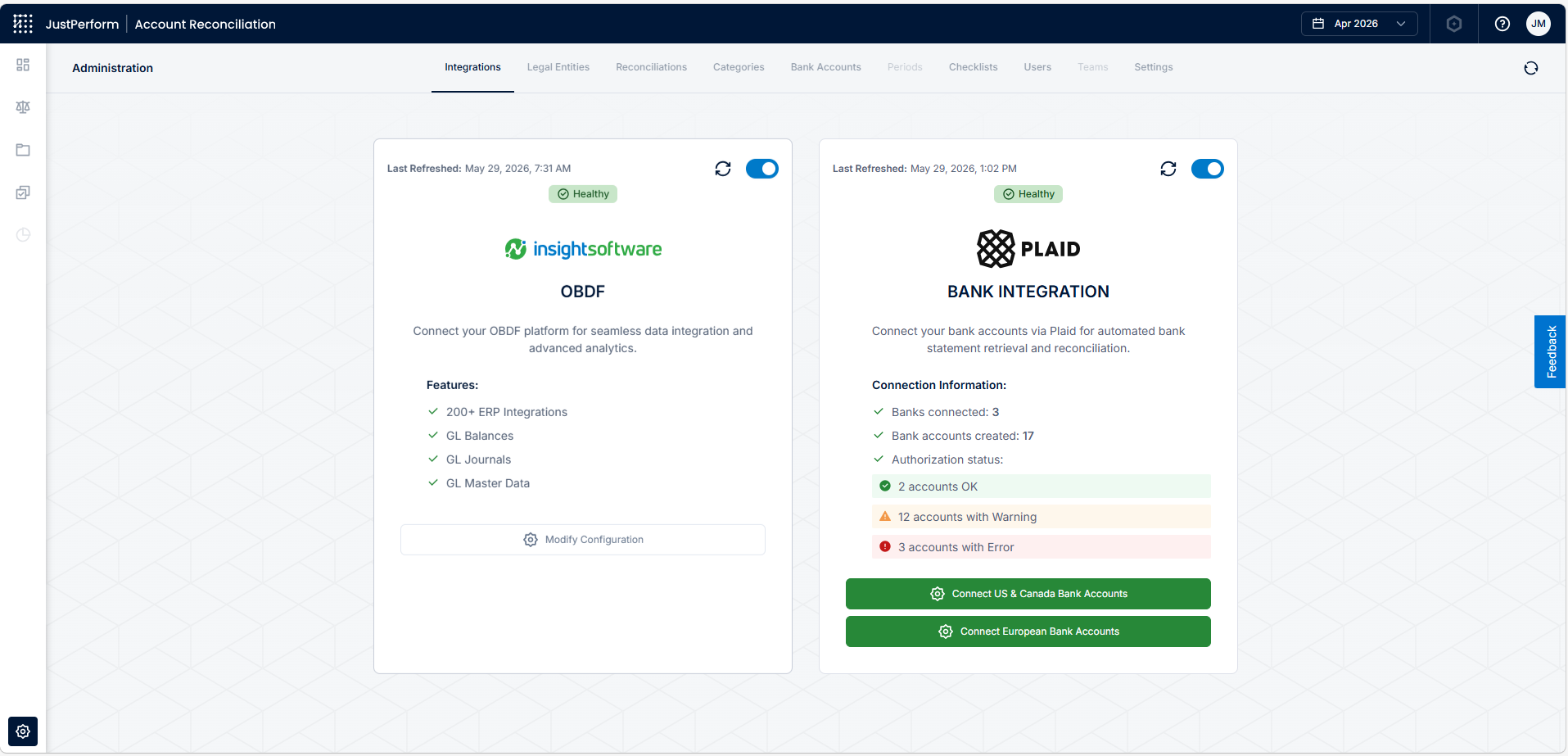Click the red error icon
The width and height of the screenshot is (1568, 756).
tap(885, 547)
